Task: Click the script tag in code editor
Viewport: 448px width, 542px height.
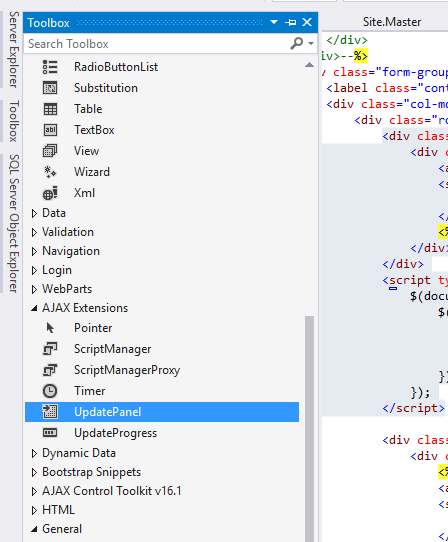Action: [x=410, y=280]
